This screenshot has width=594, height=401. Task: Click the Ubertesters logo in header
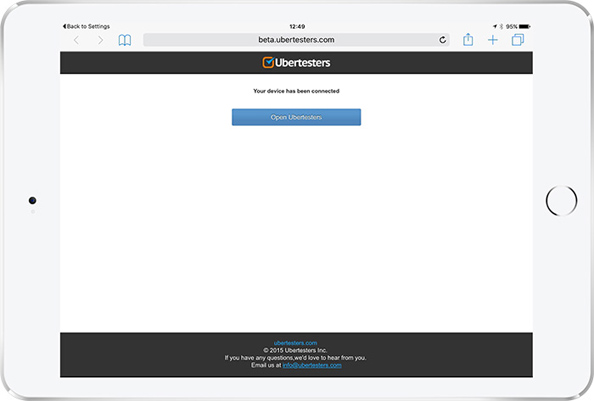click(296, 62)
